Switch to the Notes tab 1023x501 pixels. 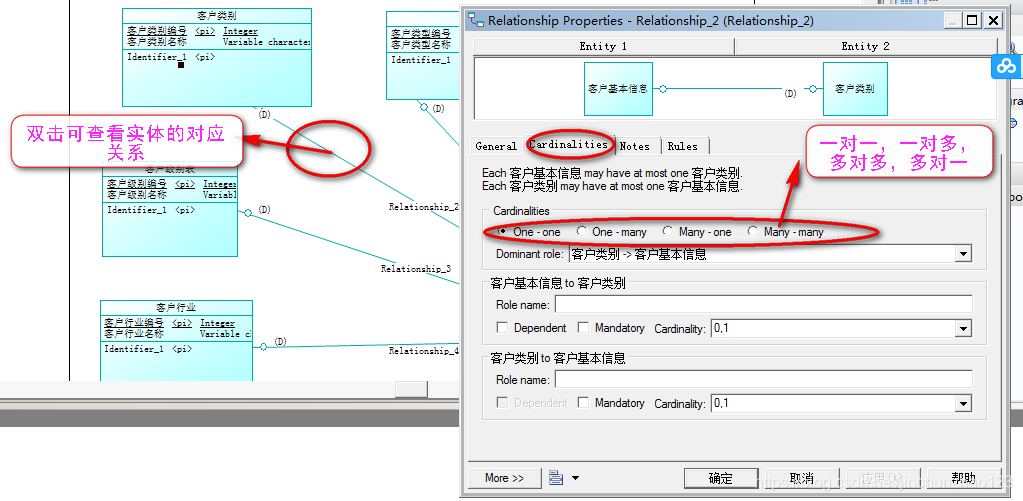(635, 146)
